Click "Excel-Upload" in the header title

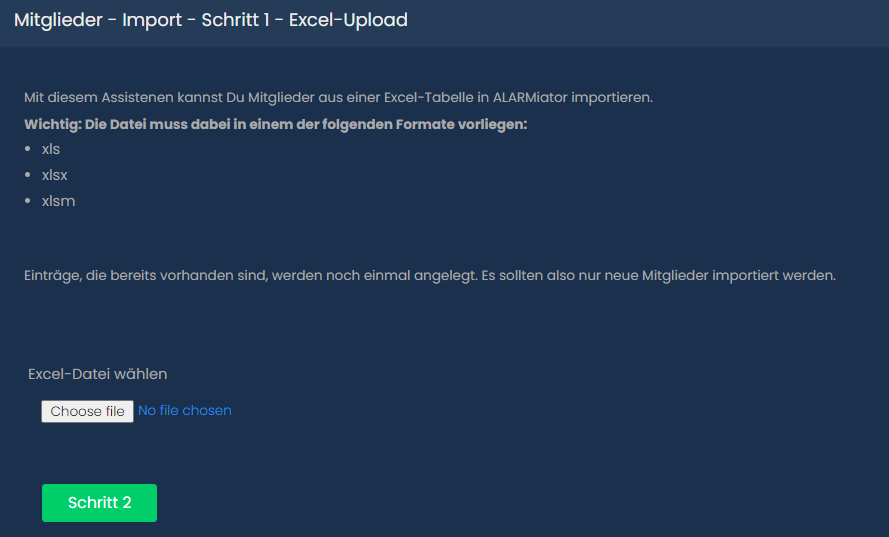(348, 20)
